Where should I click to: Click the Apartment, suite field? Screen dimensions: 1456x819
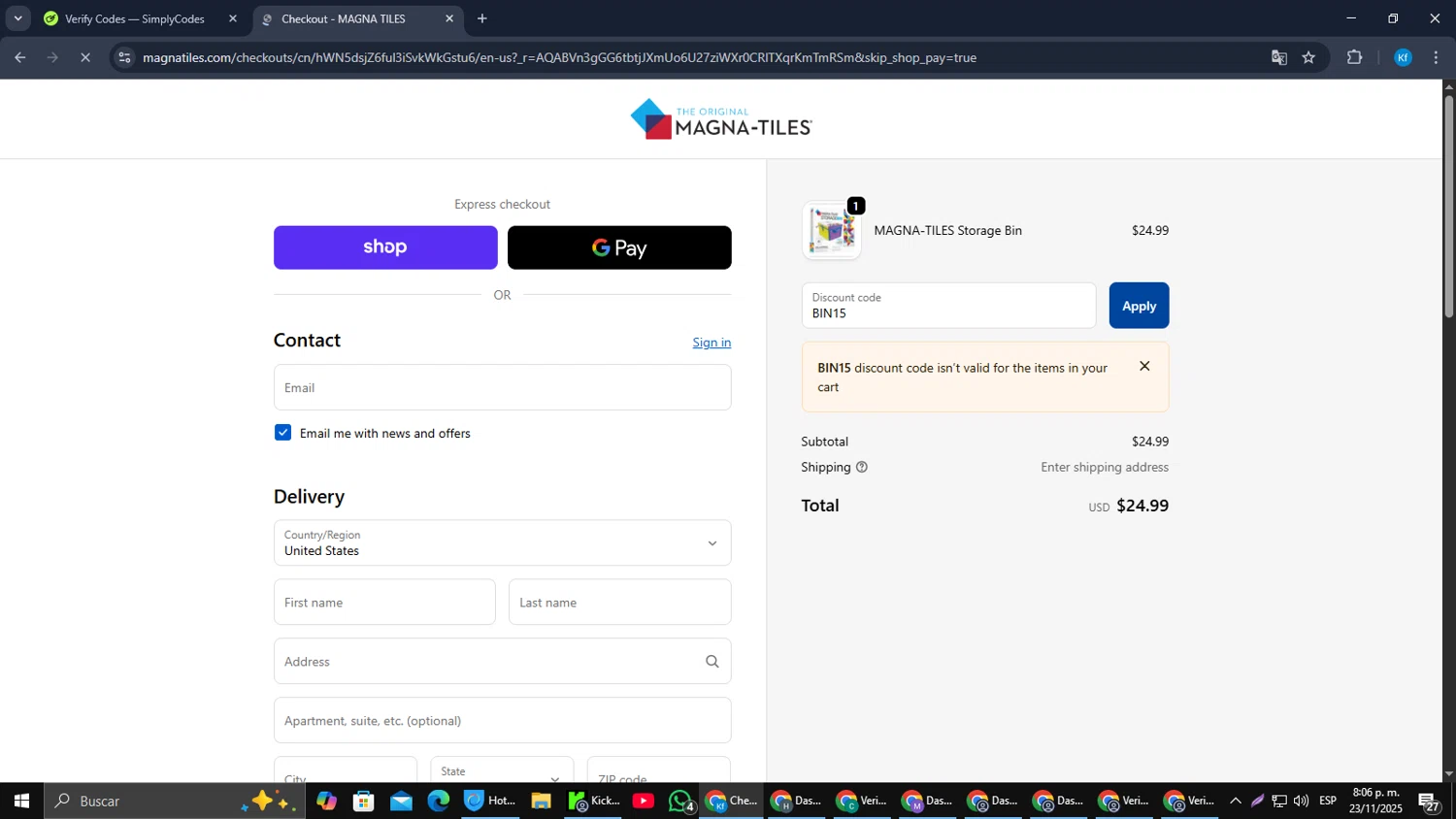point(502,720)
